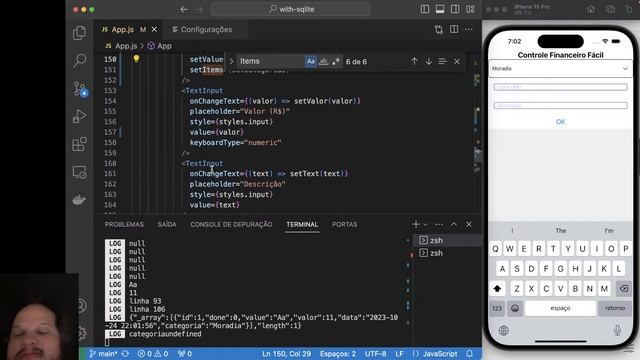
Task: Toggle Use Regular Expression in find widget
Action: (336, 61)
